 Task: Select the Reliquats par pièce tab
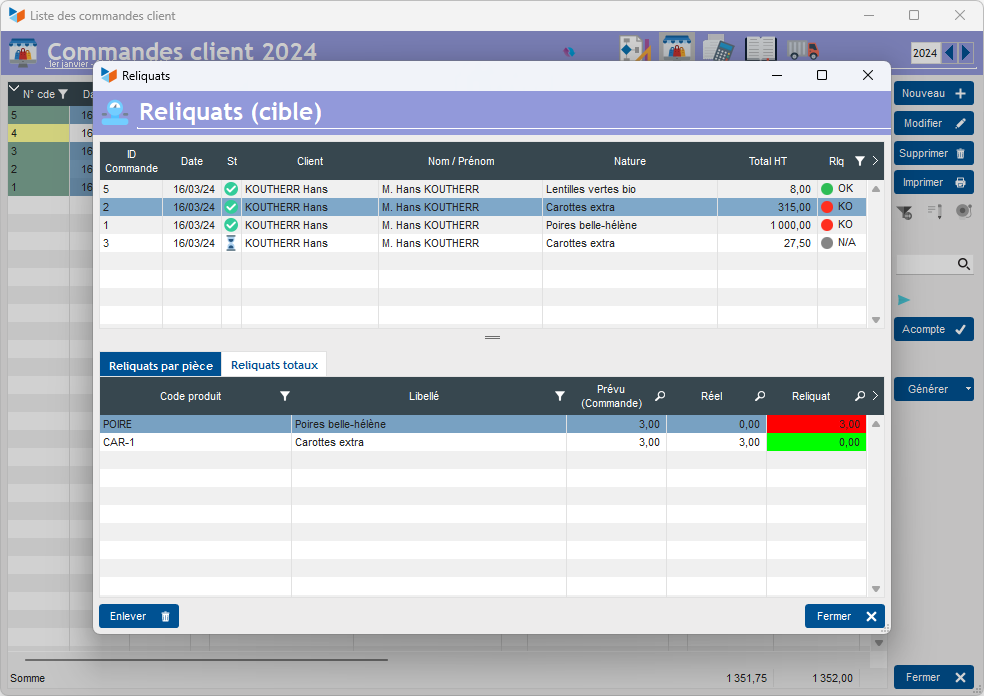[x=160, y=365]
